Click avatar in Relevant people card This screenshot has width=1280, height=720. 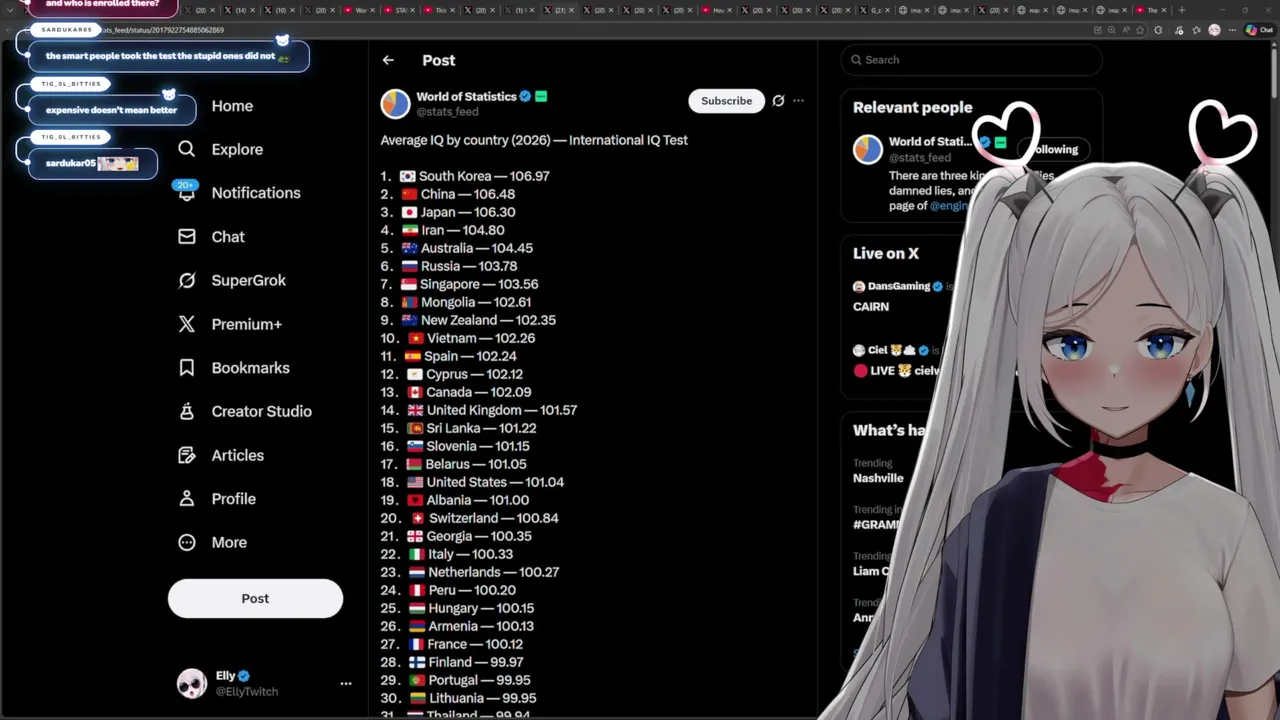coord(868,149)
